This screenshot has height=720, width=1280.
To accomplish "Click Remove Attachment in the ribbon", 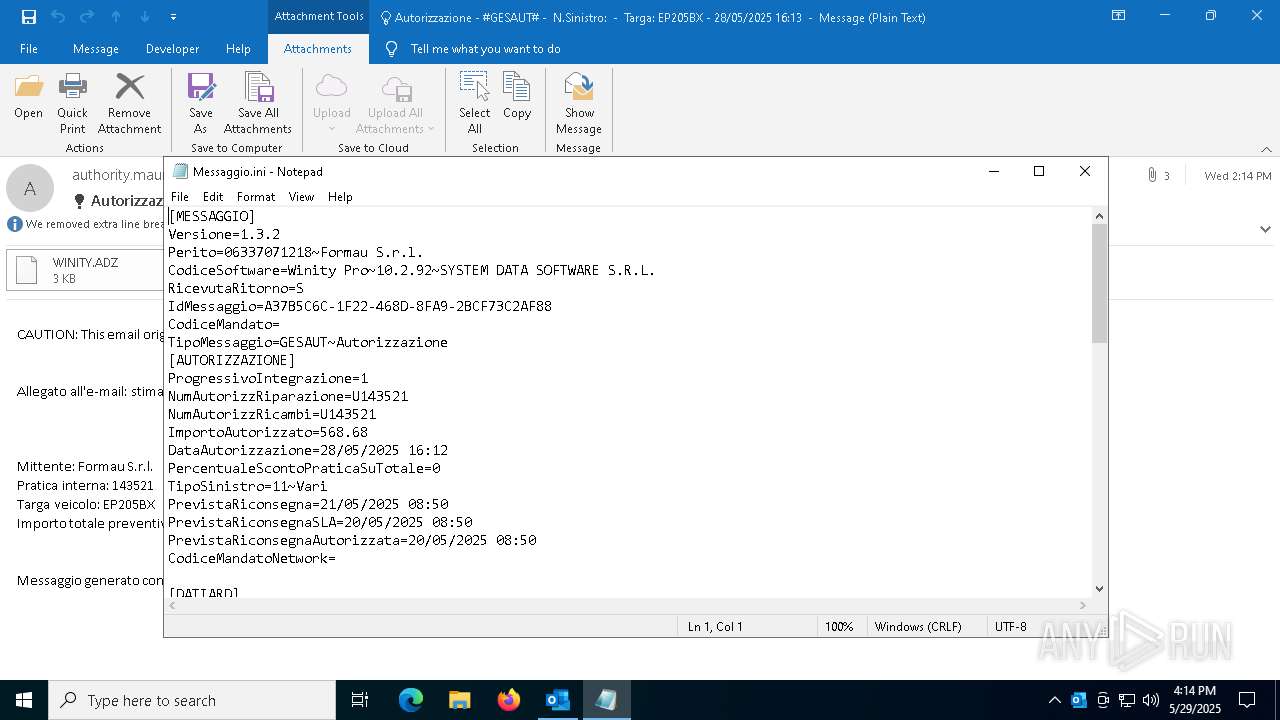I will [x=129, y=104].
